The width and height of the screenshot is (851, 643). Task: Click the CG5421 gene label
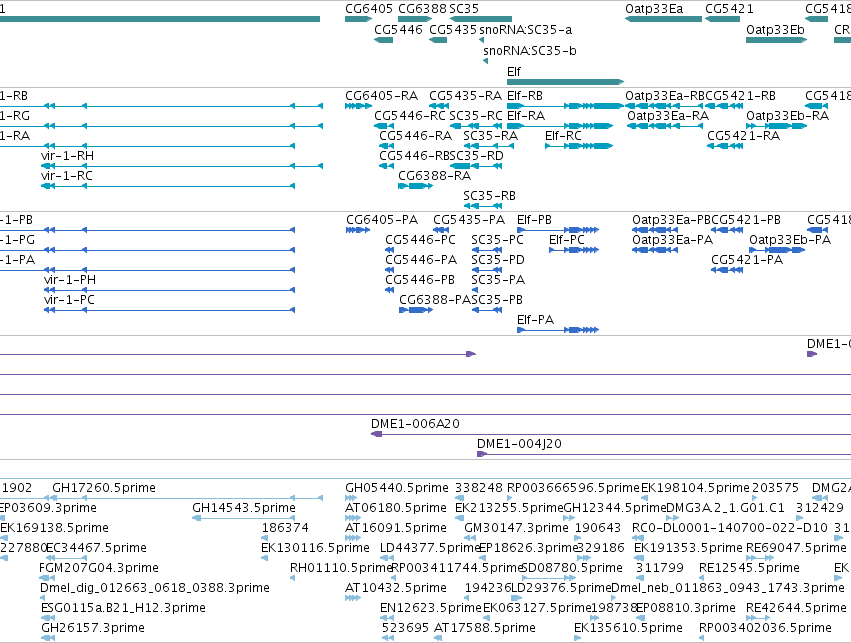click(x=729, y=9)
